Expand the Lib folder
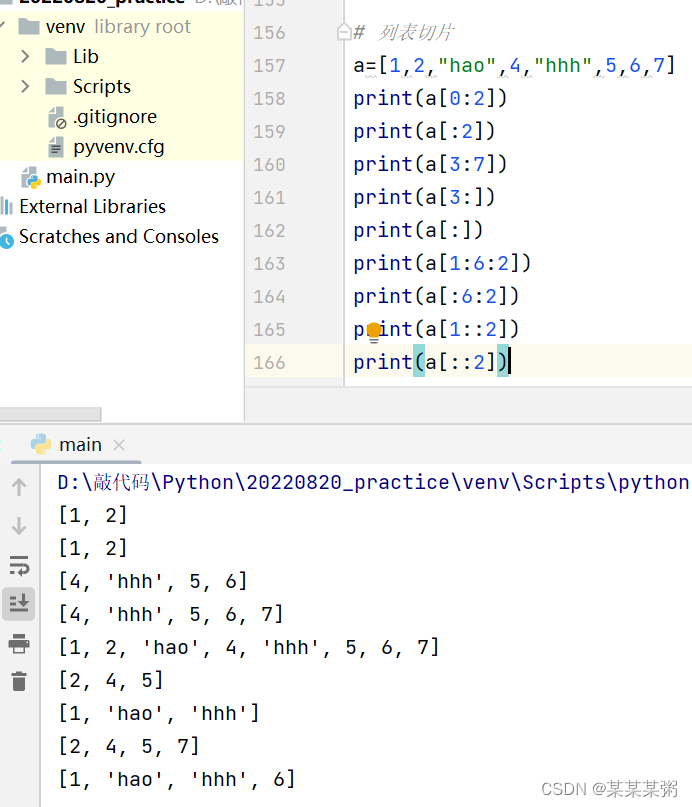 (x=25, y=56)
